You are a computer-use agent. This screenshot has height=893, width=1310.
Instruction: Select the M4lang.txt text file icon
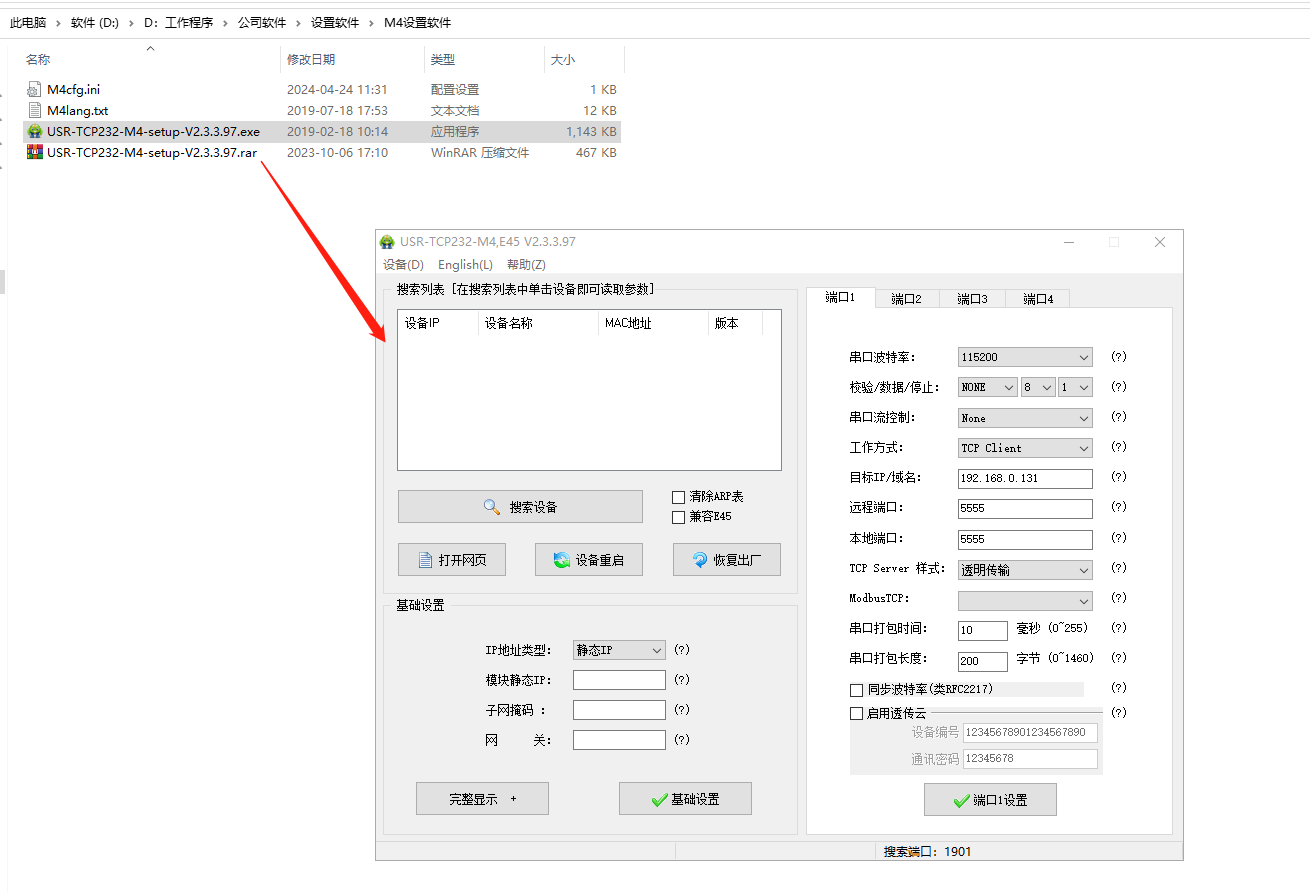[35, 110]
